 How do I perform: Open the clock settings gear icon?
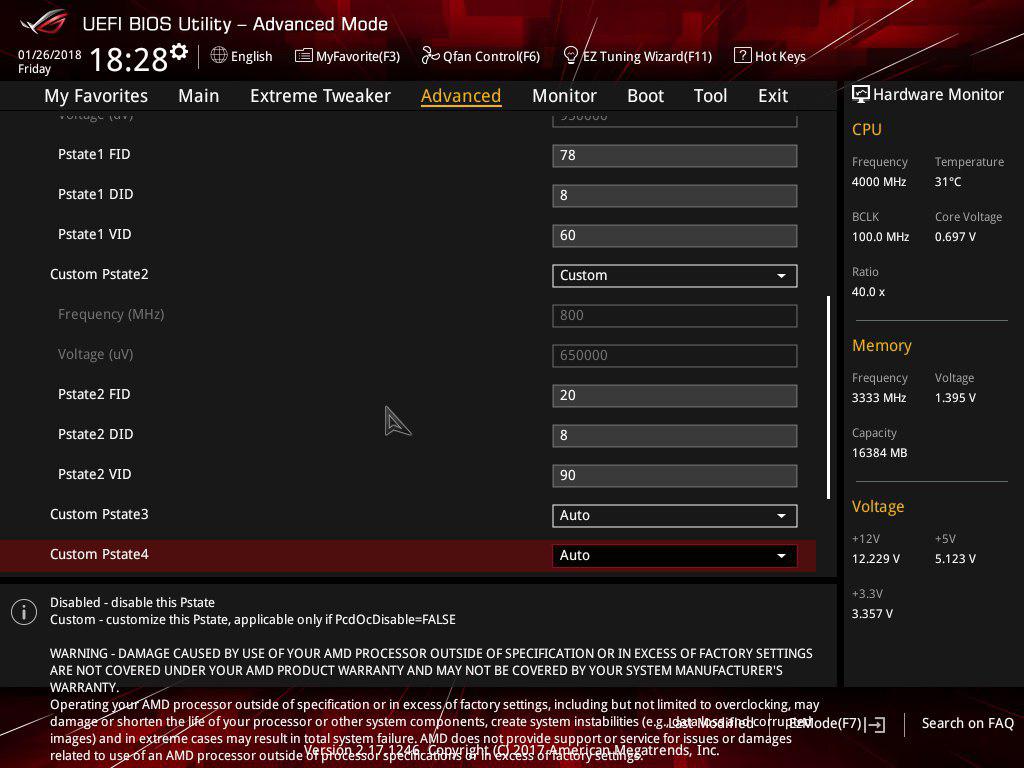point(179,51)
